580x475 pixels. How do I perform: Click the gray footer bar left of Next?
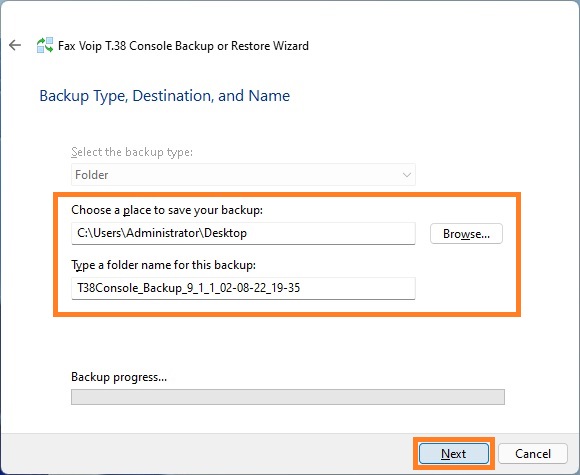click(206, 454)
